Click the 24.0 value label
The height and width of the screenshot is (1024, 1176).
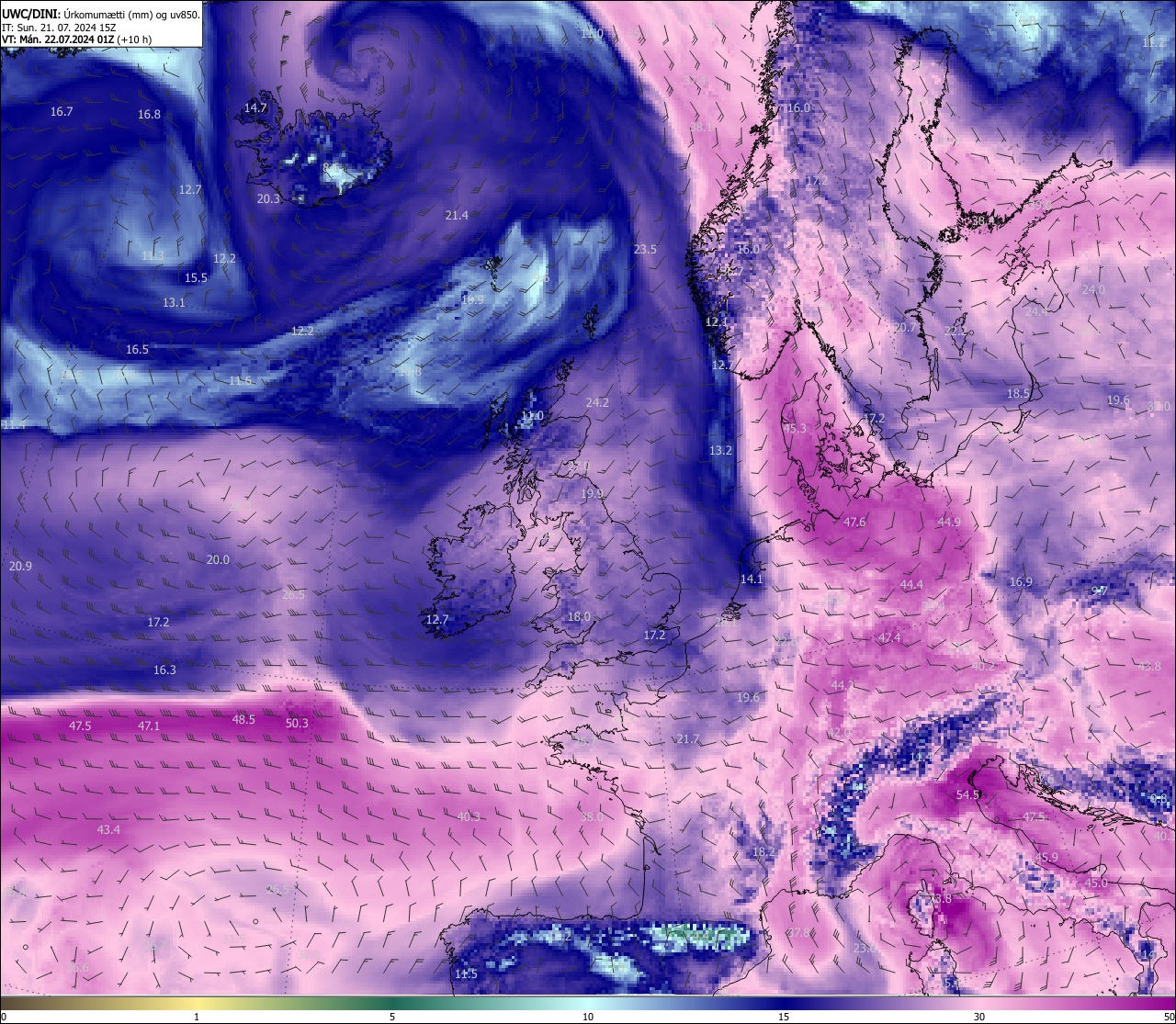click(x=1093, y=289)
